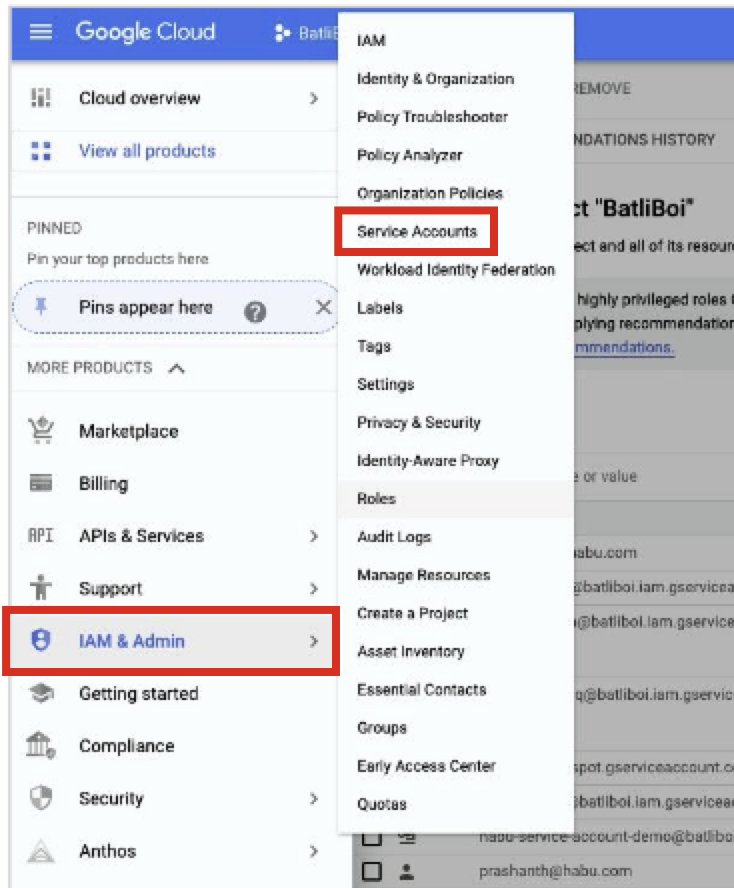734x888 pixels.
Task: Click the Marketplace cart icon
Action: click(41, 431)
